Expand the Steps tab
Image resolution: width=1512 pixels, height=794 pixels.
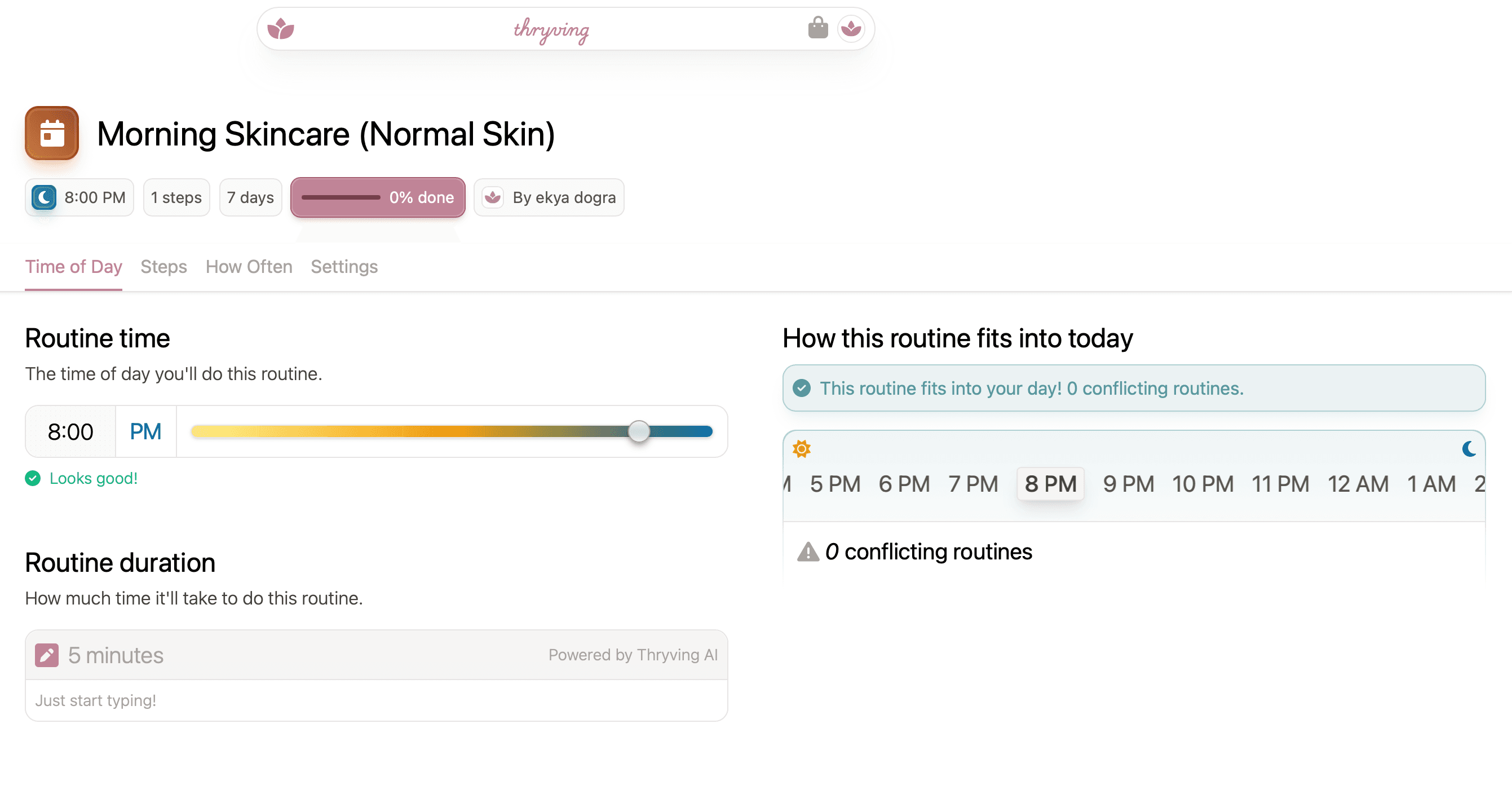[x=164, y=267]
